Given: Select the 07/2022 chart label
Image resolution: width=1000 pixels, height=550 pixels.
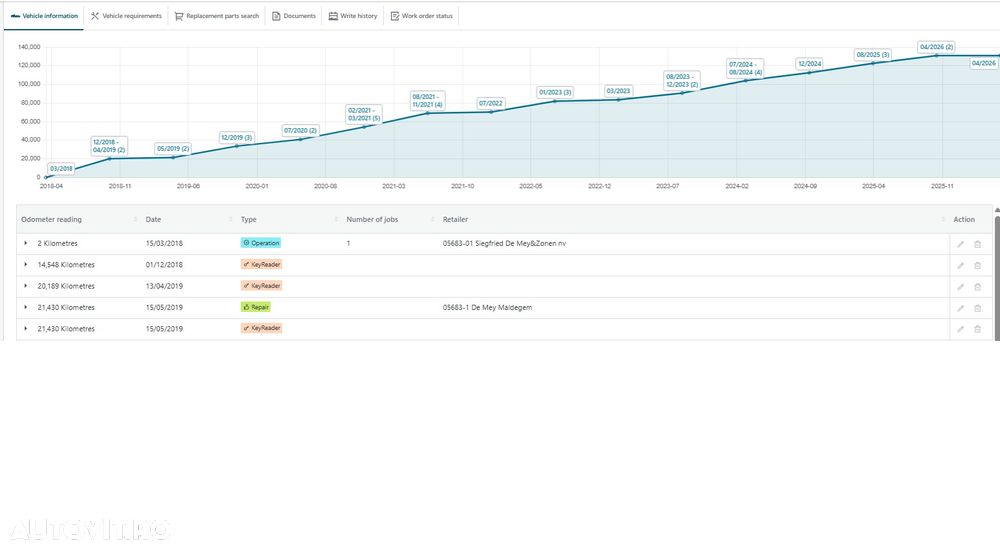Looking at the screenshot, I should [x=490, y=103].
